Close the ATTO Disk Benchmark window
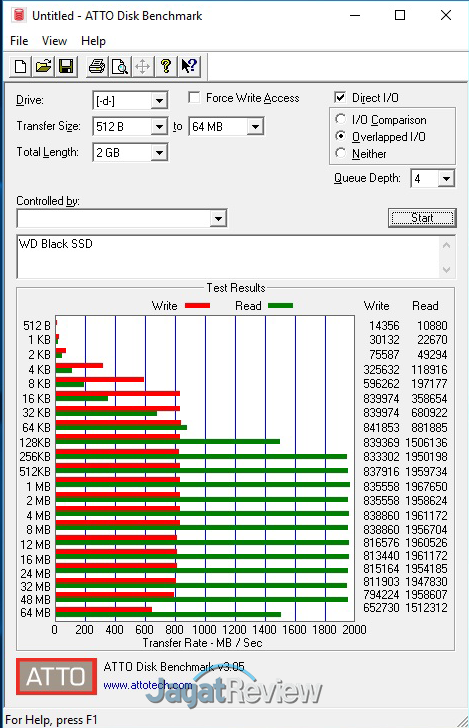This screenshot has width=469, height=728. pyautogui.click(x=446, y=15)
